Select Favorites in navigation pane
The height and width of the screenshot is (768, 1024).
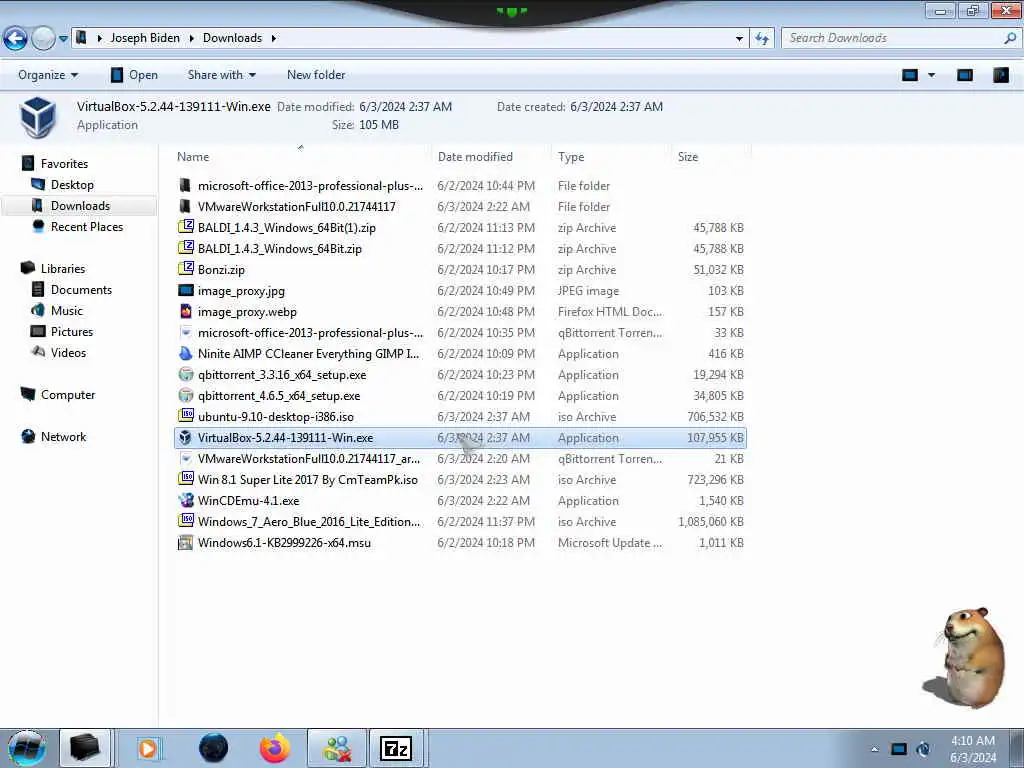click(x=64, y=164)
